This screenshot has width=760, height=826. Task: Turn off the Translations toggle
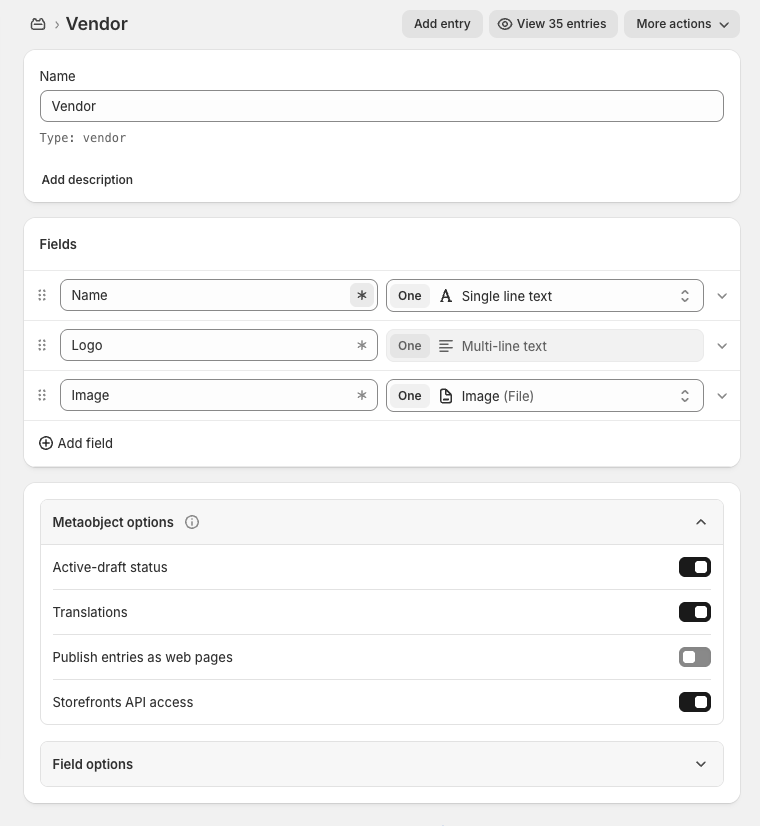[x=694, y=612]
